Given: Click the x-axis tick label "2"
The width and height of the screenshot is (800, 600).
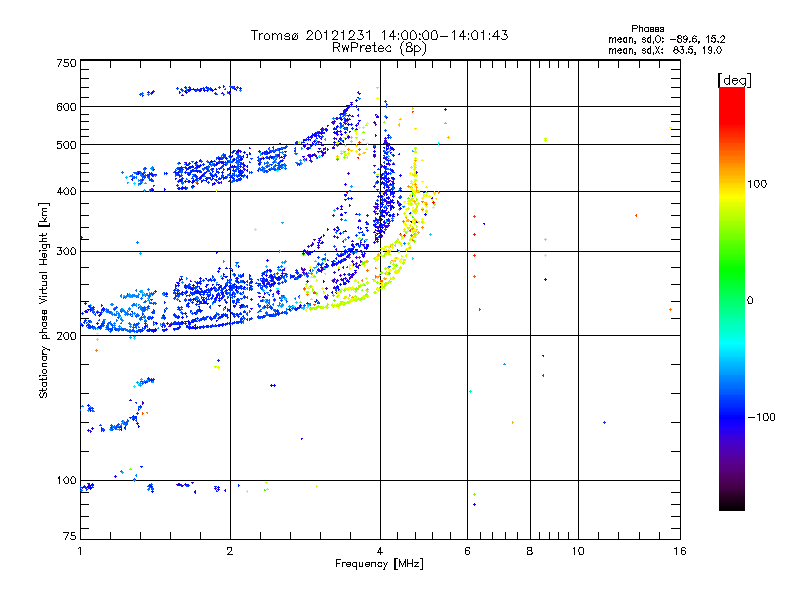Looking at the screenshot, I should (x=230, y=551).
